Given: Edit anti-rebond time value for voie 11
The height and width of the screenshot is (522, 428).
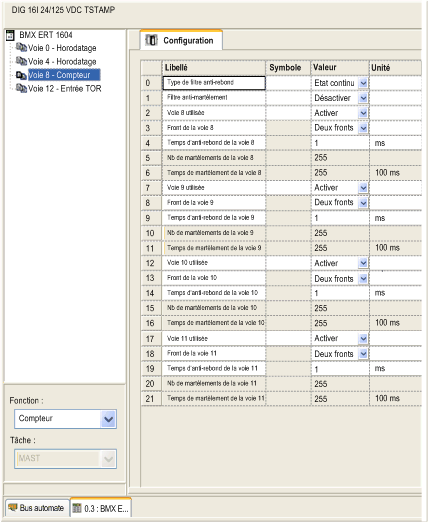Looking at the screenshot, I should pos(340,369).
